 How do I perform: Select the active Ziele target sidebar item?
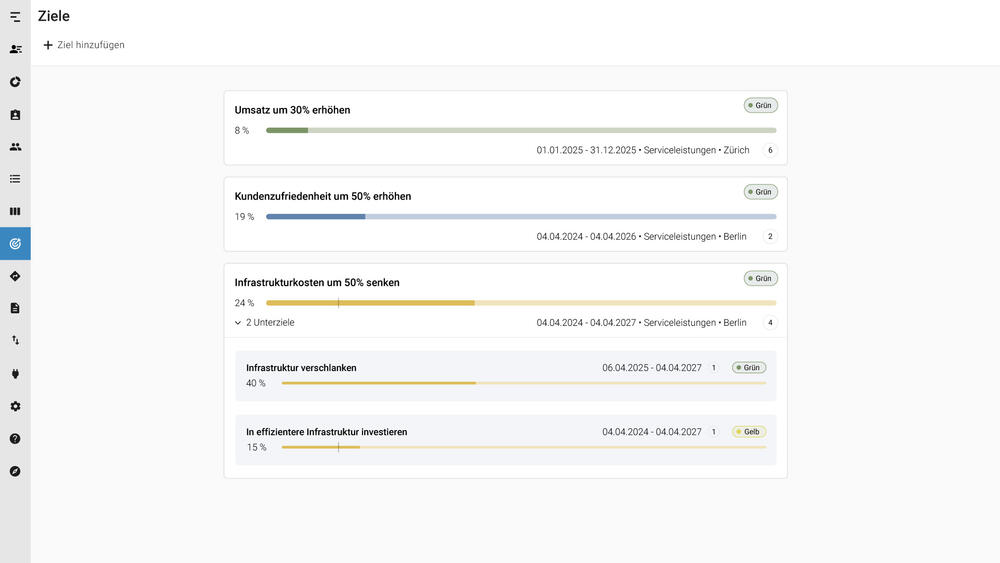15,243
